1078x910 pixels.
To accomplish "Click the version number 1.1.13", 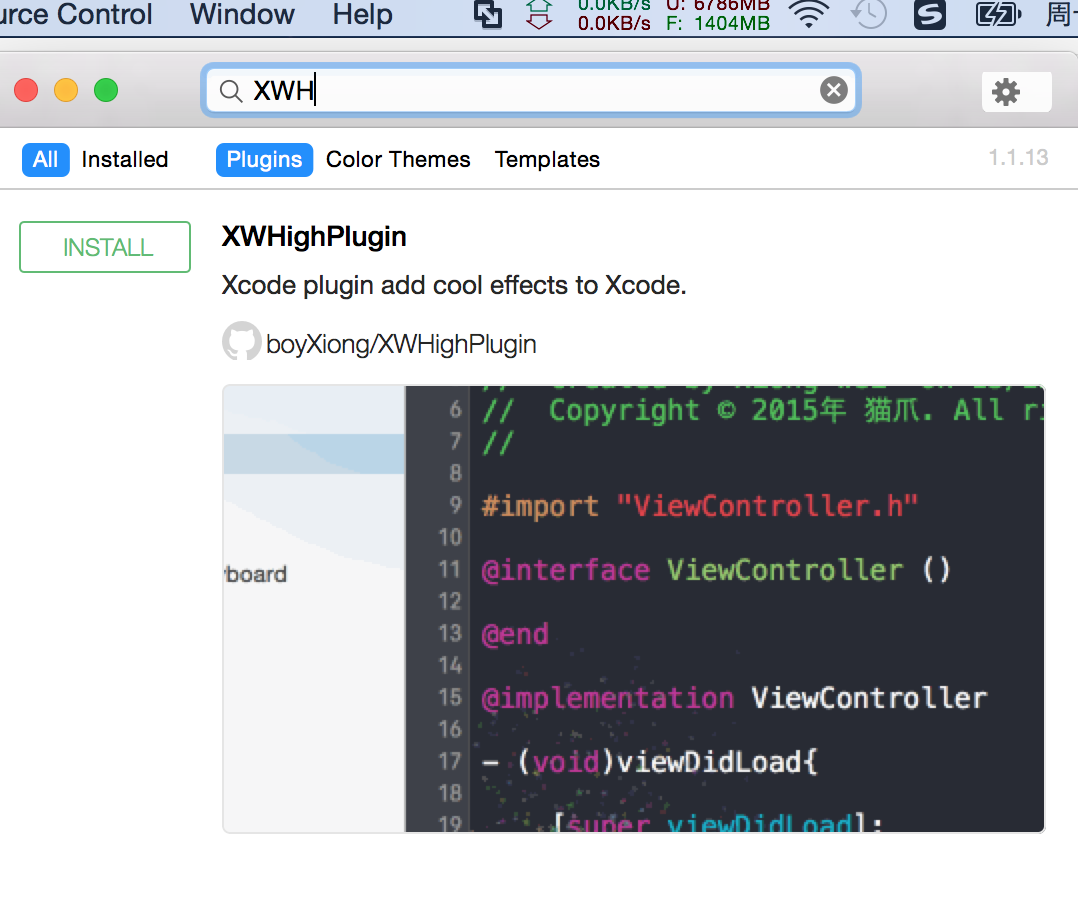I will (1018, 157).
